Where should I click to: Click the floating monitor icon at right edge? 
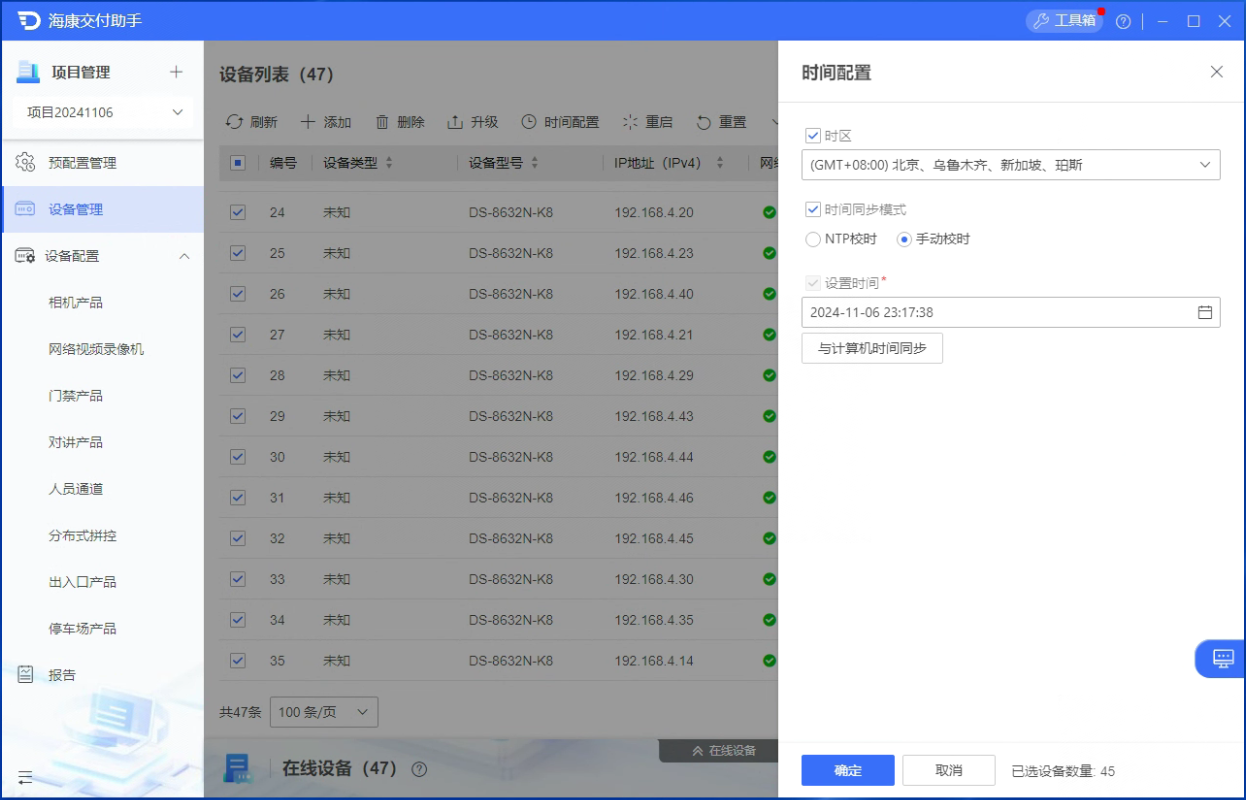[x=1223, y=658]
